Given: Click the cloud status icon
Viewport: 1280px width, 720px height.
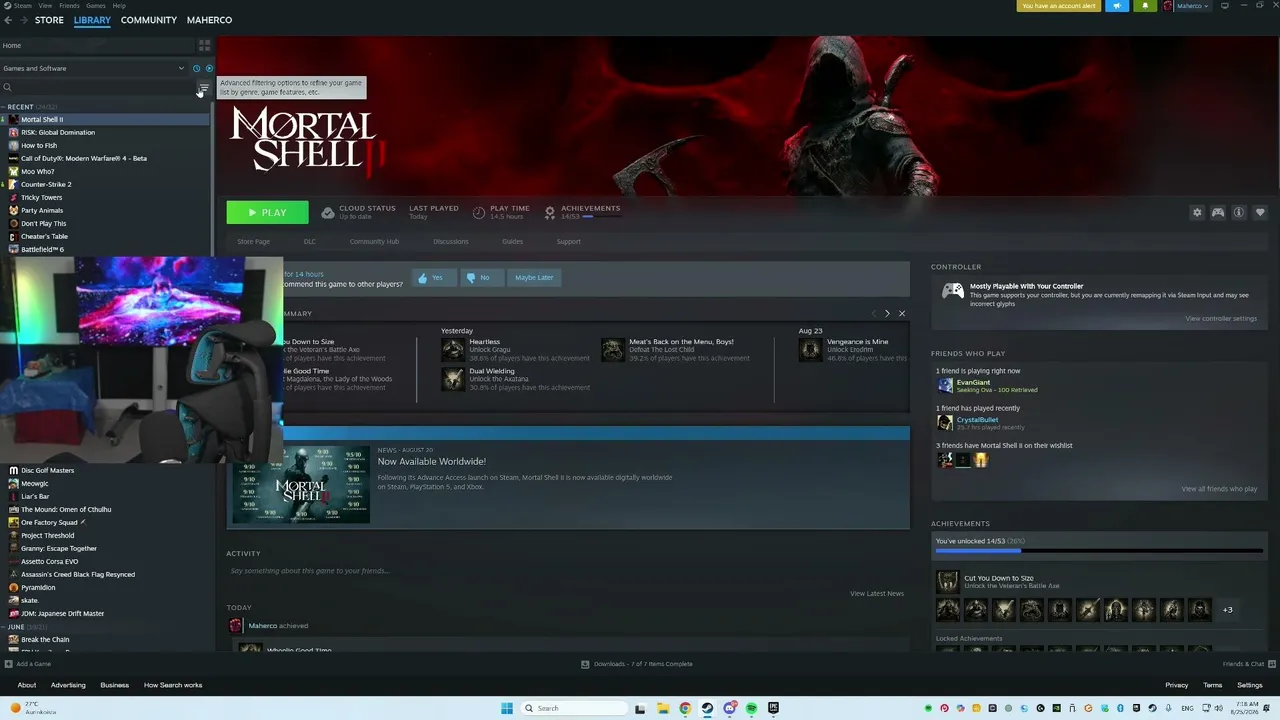Looking at the screenshot, I should coord(328,212).
